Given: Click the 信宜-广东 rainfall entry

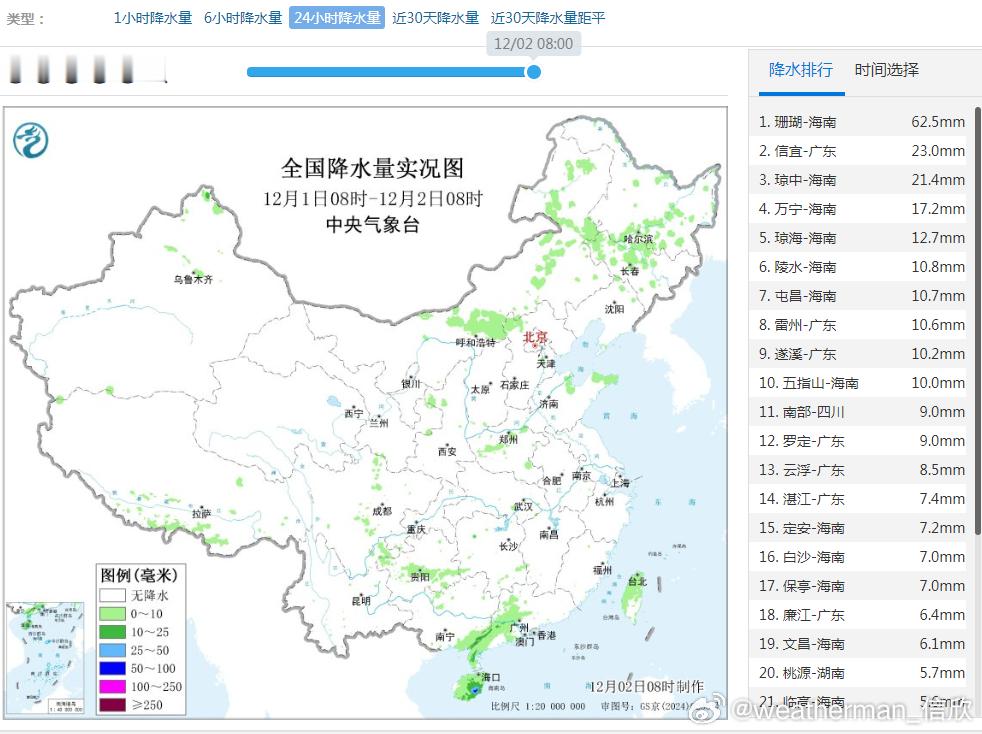Looking at the screenshot, I should coord(860,150).
